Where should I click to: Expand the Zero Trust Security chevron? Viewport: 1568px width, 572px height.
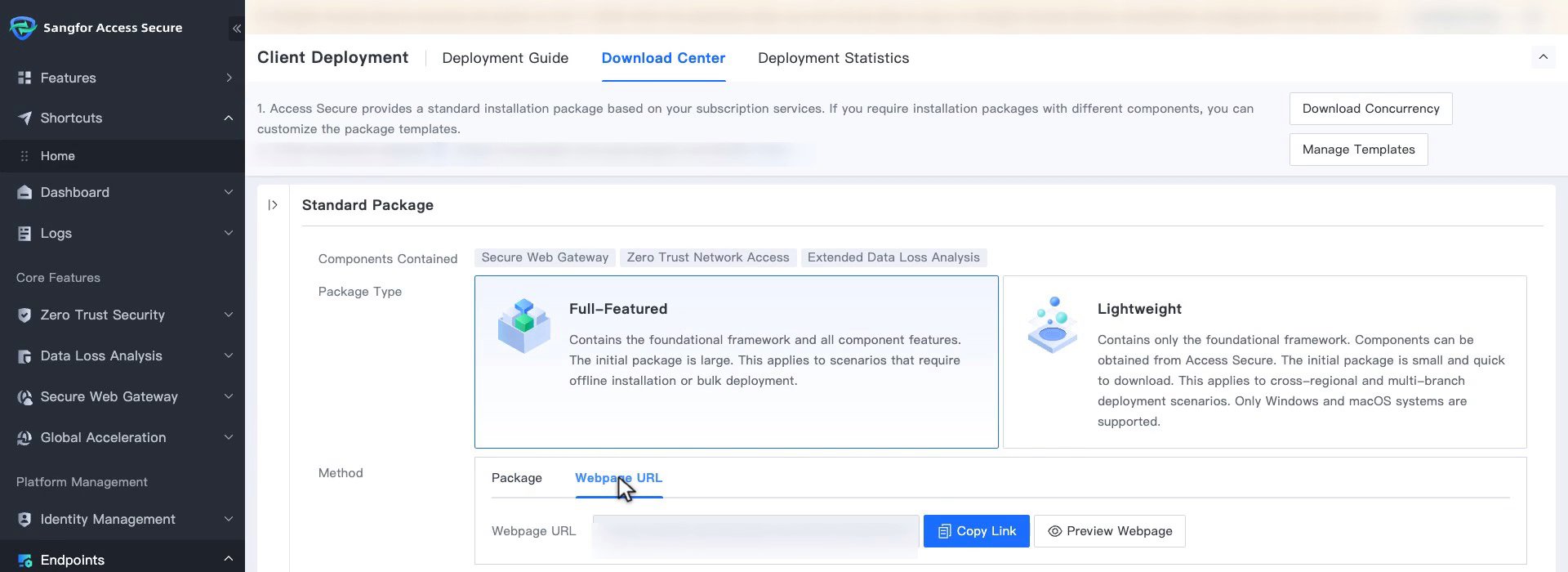click(x=229, y=315)
